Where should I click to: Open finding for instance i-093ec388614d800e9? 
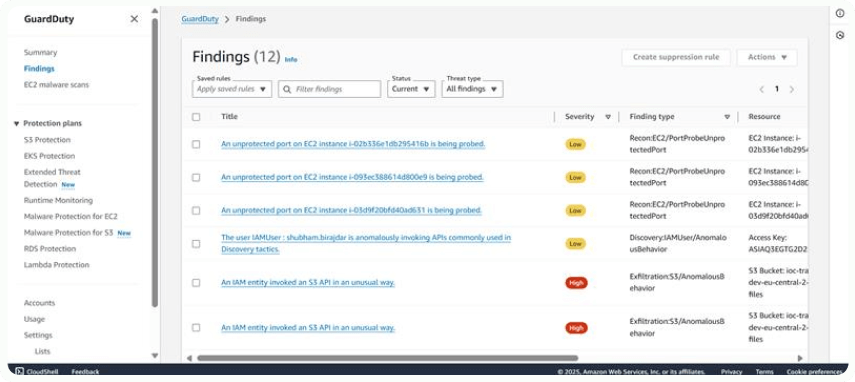pos(352,177)
